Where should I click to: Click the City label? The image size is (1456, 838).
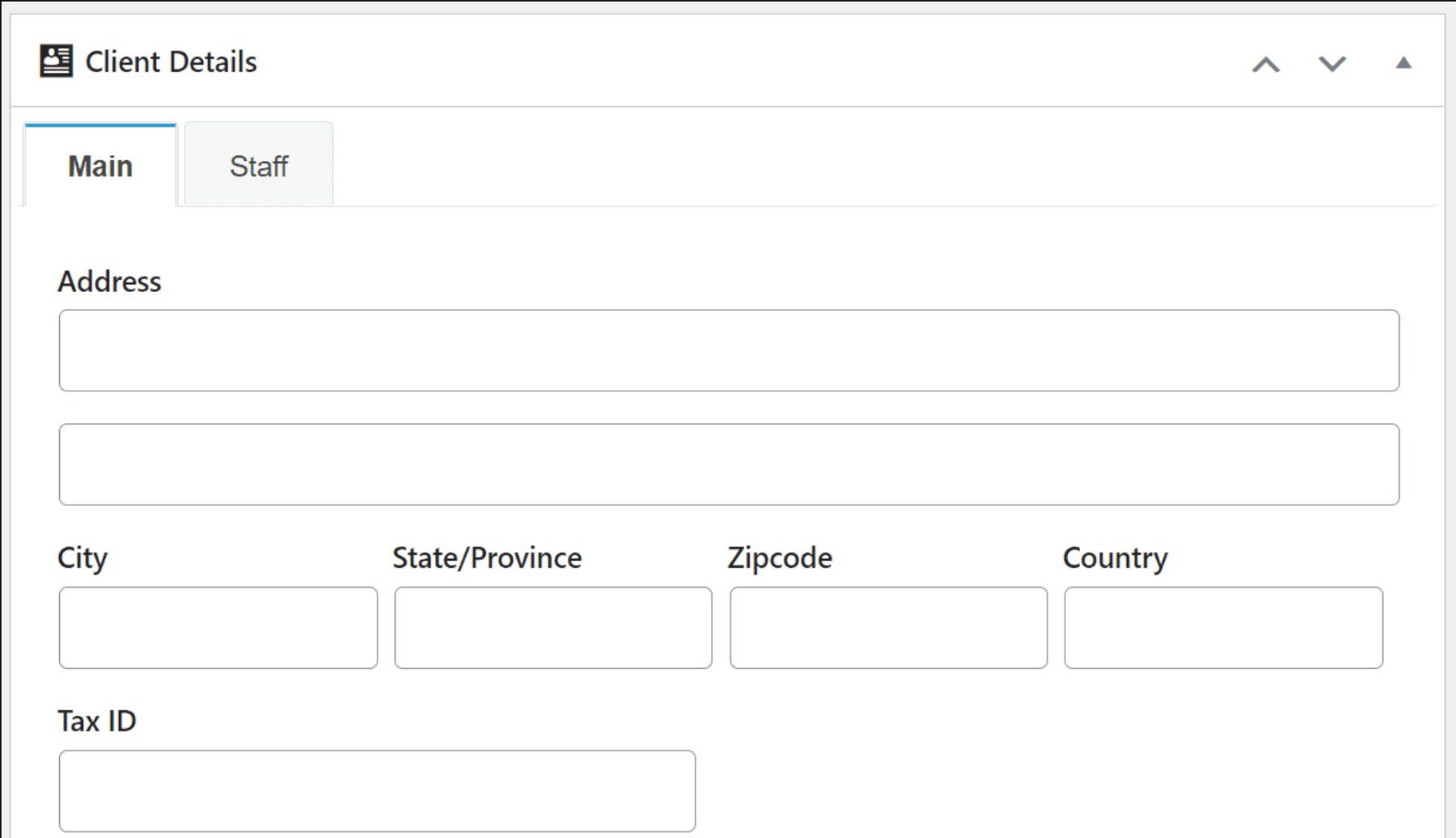(83, 557)
